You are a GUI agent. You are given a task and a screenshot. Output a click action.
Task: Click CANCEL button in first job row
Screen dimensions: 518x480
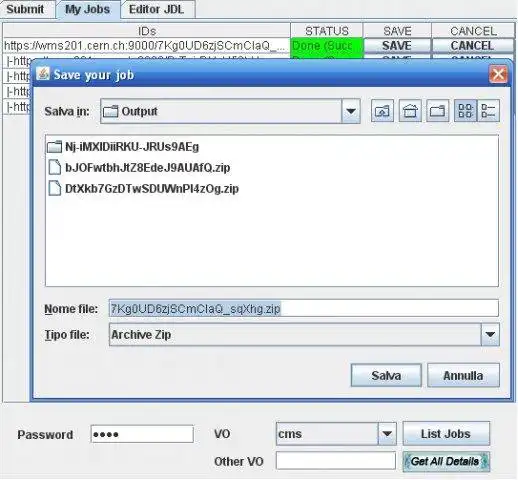tap(472, 46)
